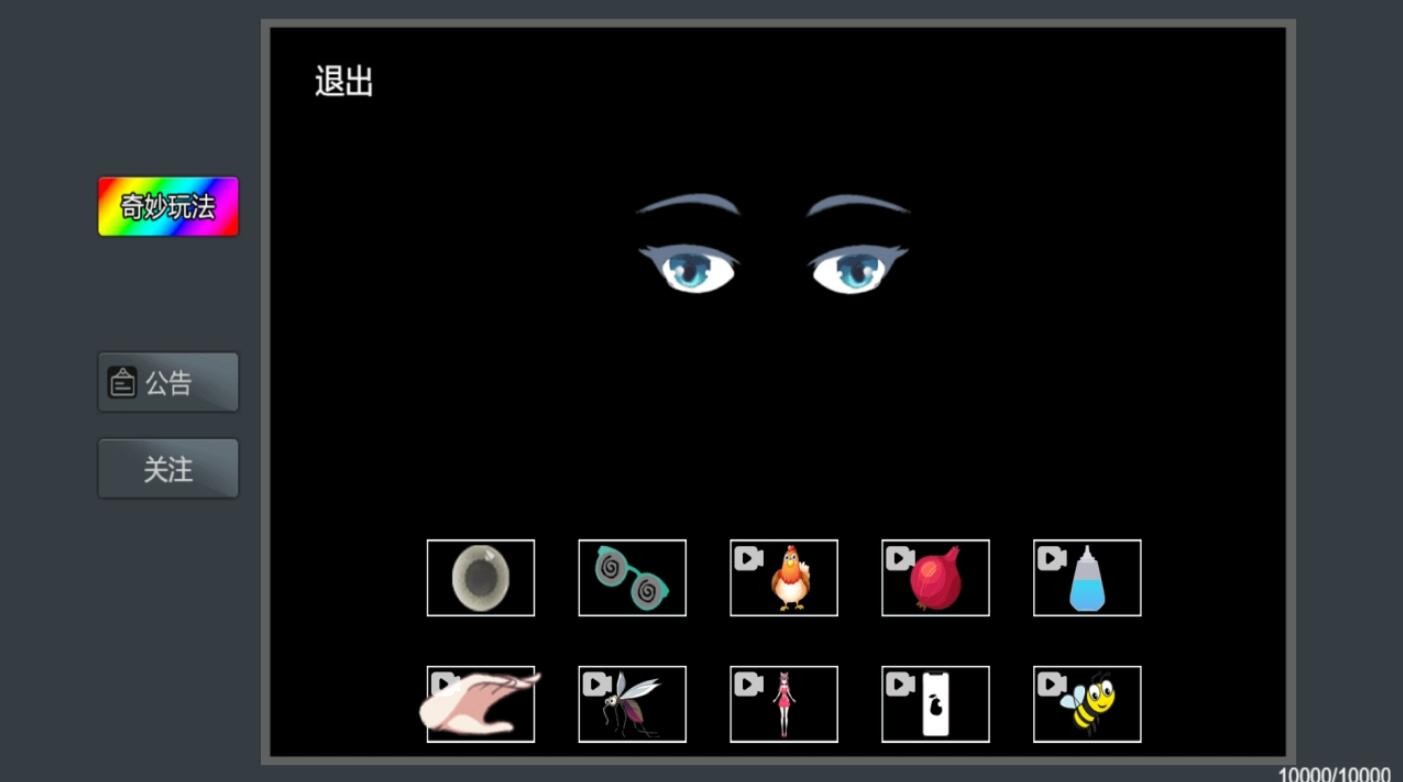The width and height of the screenshot is (1403, 782).
Task: Choose the spiral sunglasses item
Action: coord(632,578)
